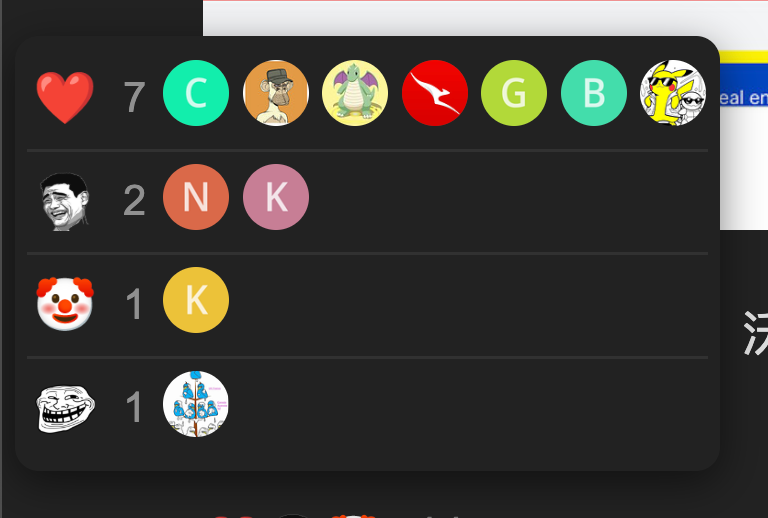This screenshot has height=518, width=768.
Task: Open the yellow K avatar profile
Action: tap(196, 300)
